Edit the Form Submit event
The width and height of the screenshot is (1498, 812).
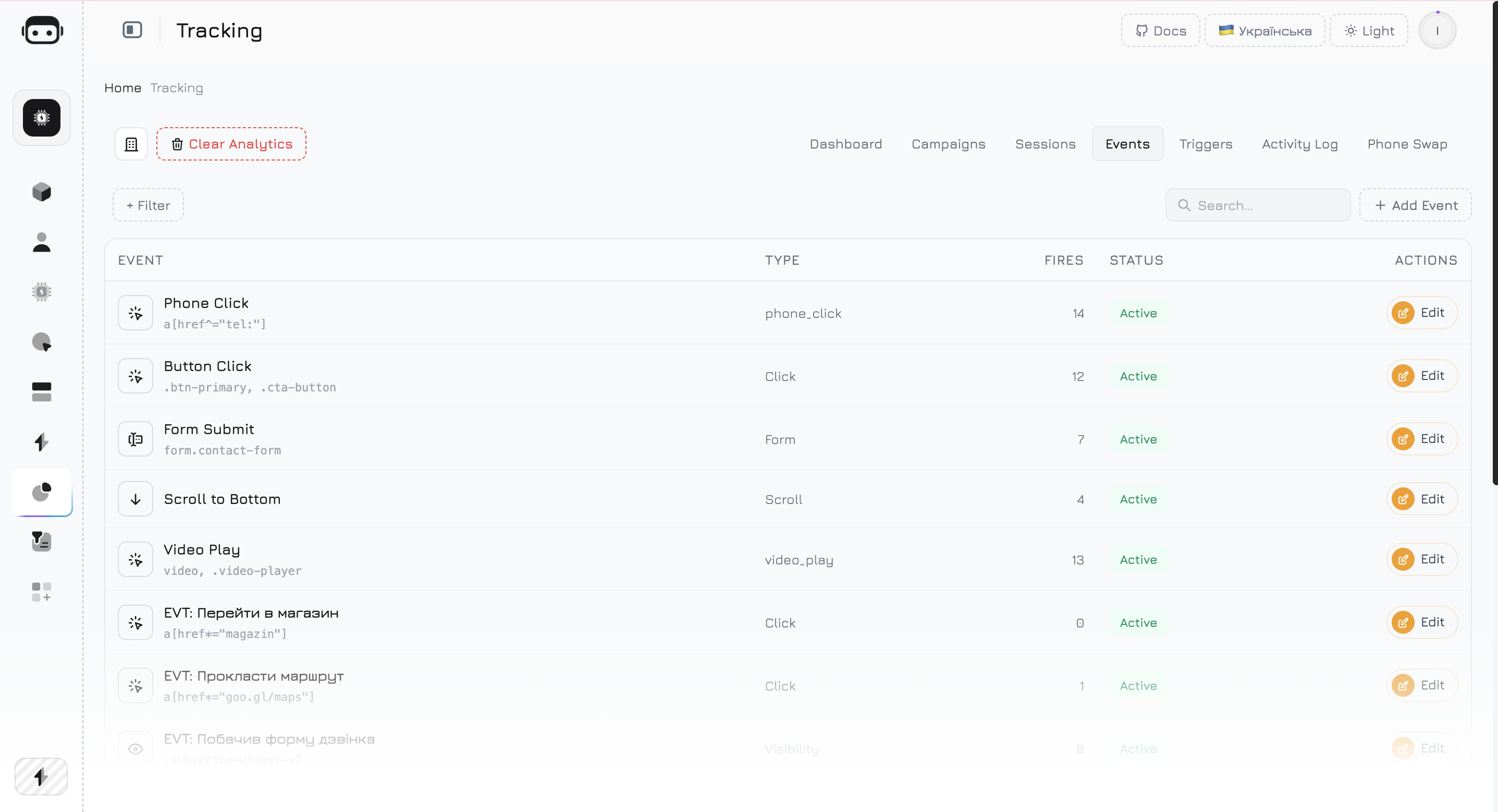tap(1422, 439)
